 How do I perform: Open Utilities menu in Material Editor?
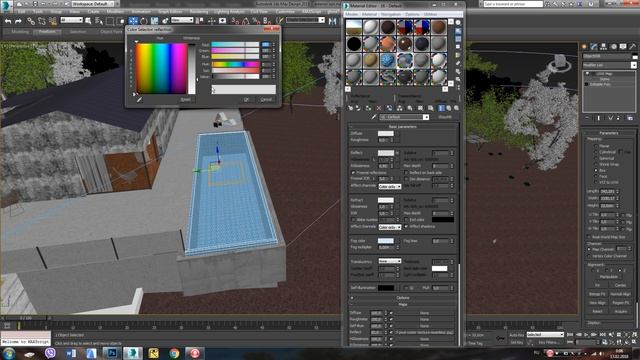pos(430,14)
